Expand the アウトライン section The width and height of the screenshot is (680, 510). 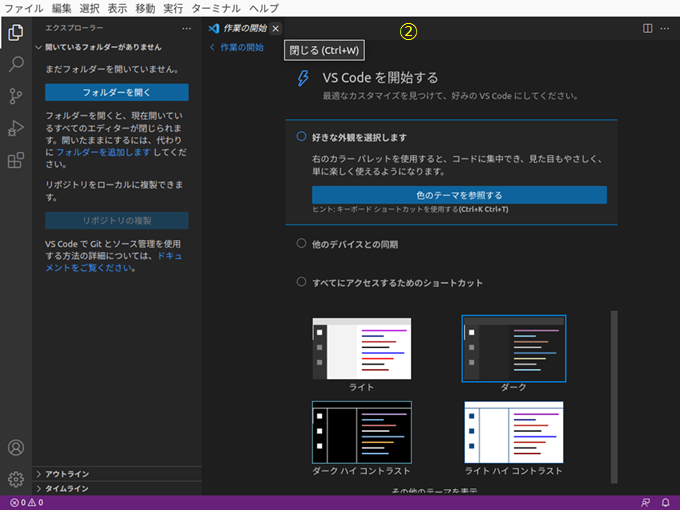click(x=68, y=474)
